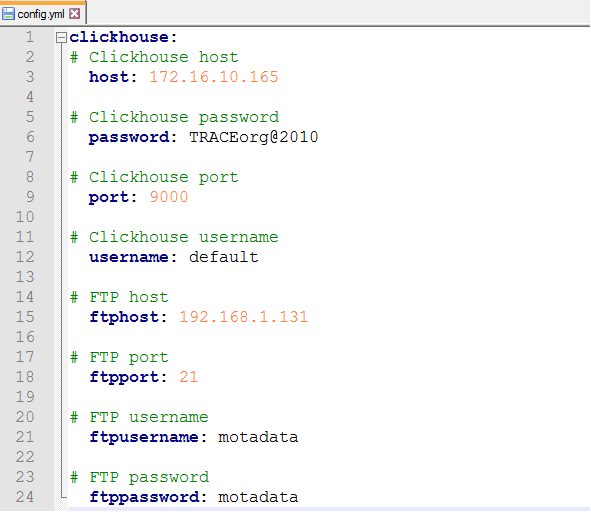Click the username key on line 12
Screen dimensions: 591x512
(129, 257)
